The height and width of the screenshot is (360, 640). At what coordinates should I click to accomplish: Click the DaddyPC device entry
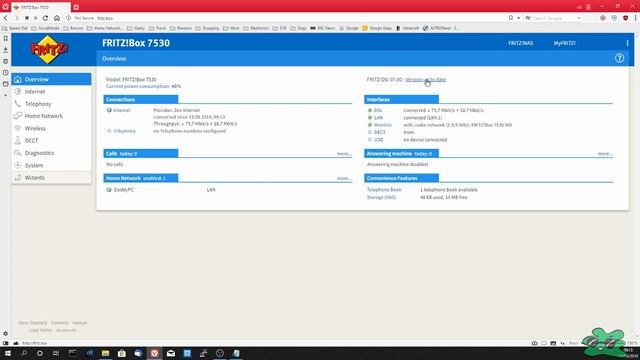click(x=124, y=190)
